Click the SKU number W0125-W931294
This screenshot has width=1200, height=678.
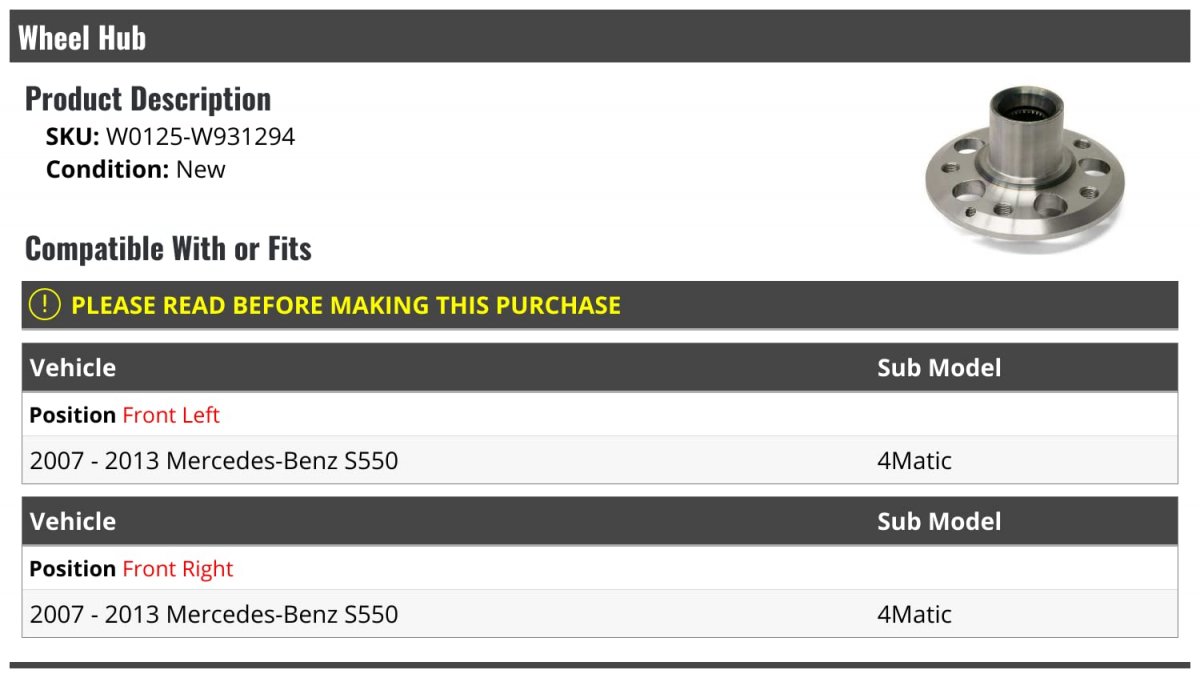(200, 137)
